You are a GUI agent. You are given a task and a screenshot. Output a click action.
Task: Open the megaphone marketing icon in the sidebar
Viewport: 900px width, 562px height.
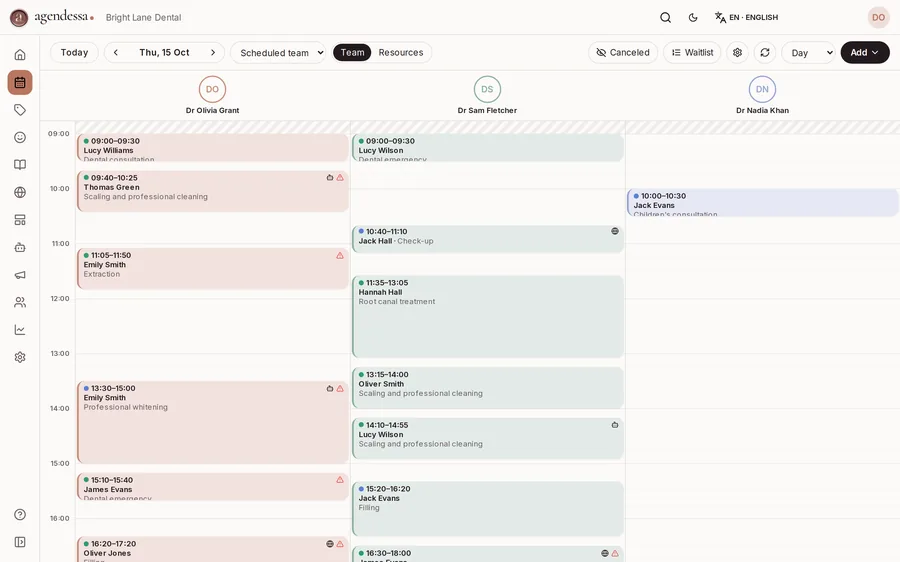point(20,275)
